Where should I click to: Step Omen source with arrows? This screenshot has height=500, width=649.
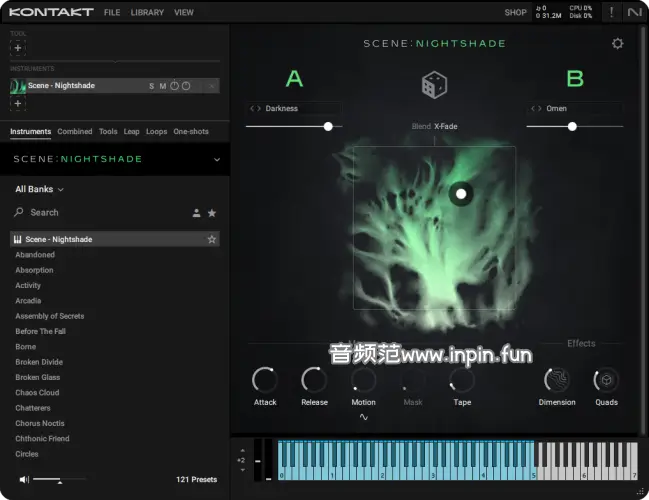[x=536, y=108]
